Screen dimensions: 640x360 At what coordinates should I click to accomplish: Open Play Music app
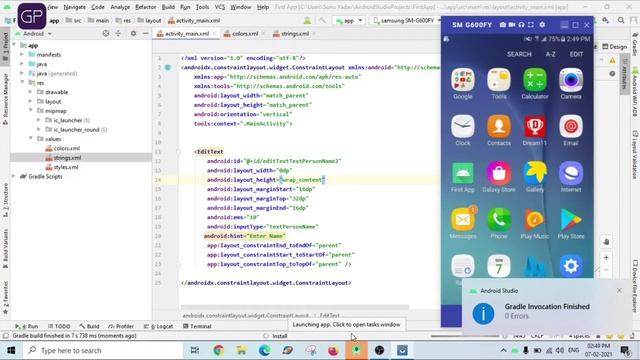(535, 220)
